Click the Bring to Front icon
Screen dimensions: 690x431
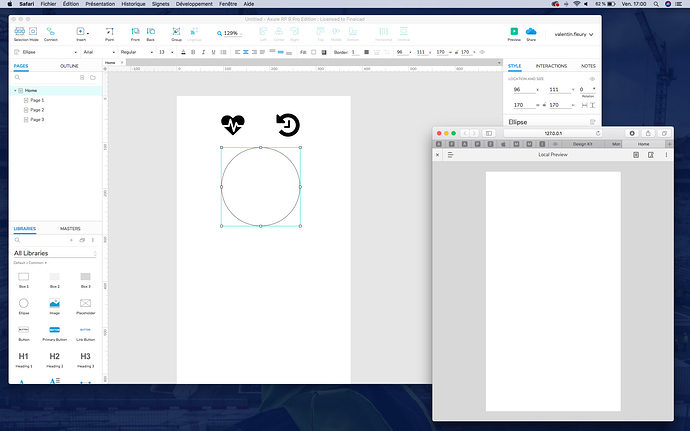click(x=136, y=32)
